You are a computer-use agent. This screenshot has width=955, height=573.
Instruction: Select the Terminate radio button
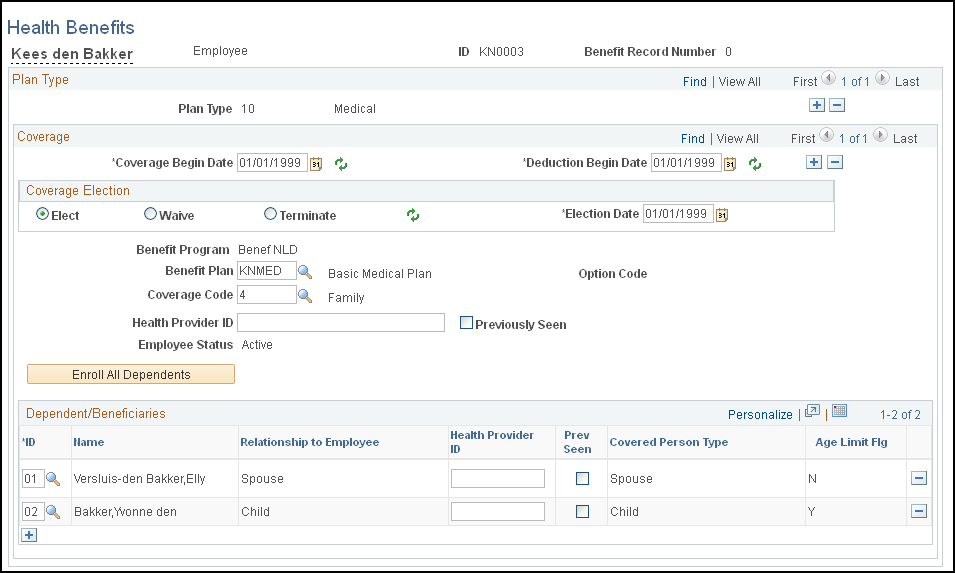point(270,214)
